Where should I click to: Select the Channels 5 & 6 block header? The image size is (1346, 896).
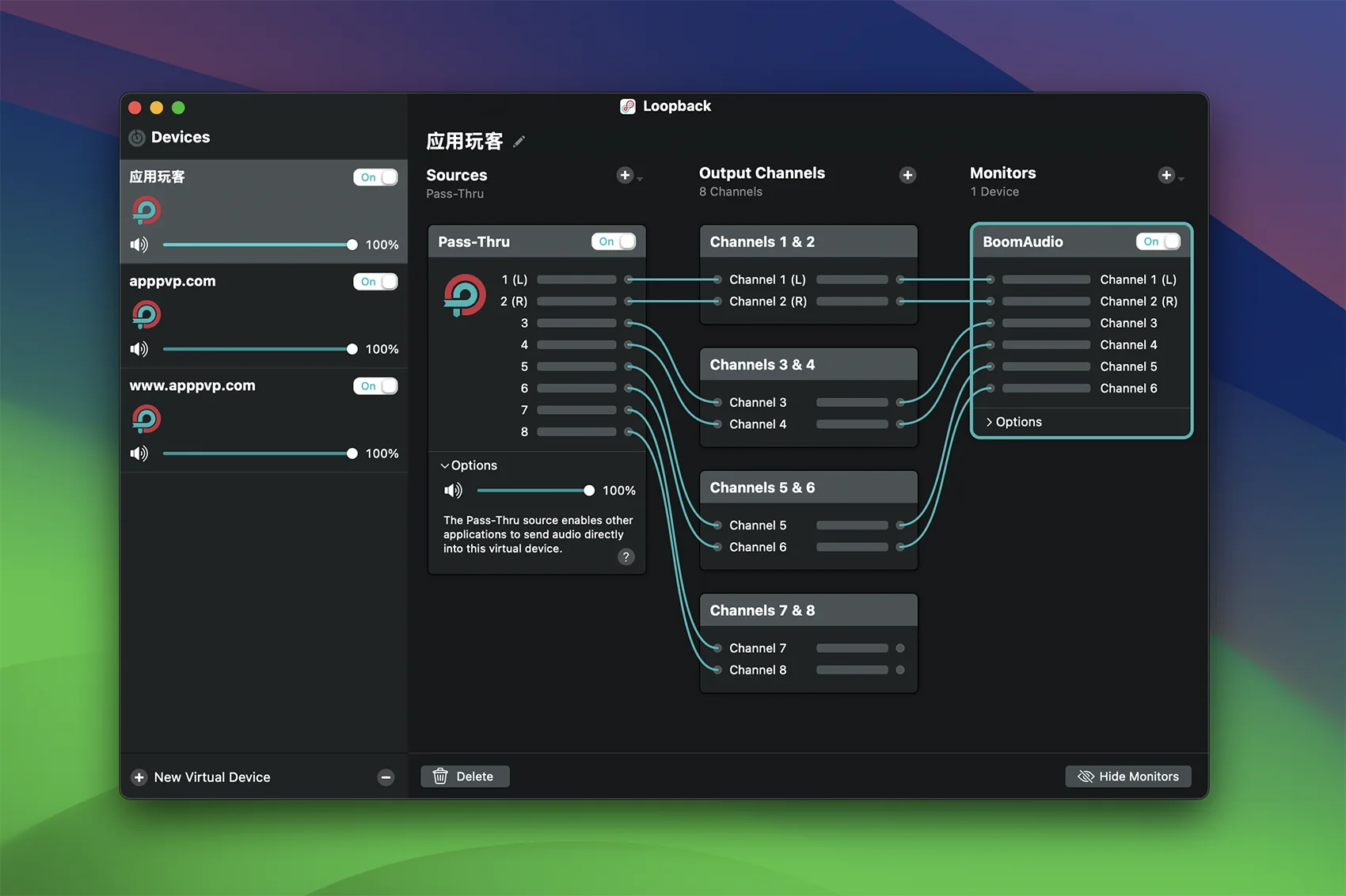point(808,488)
